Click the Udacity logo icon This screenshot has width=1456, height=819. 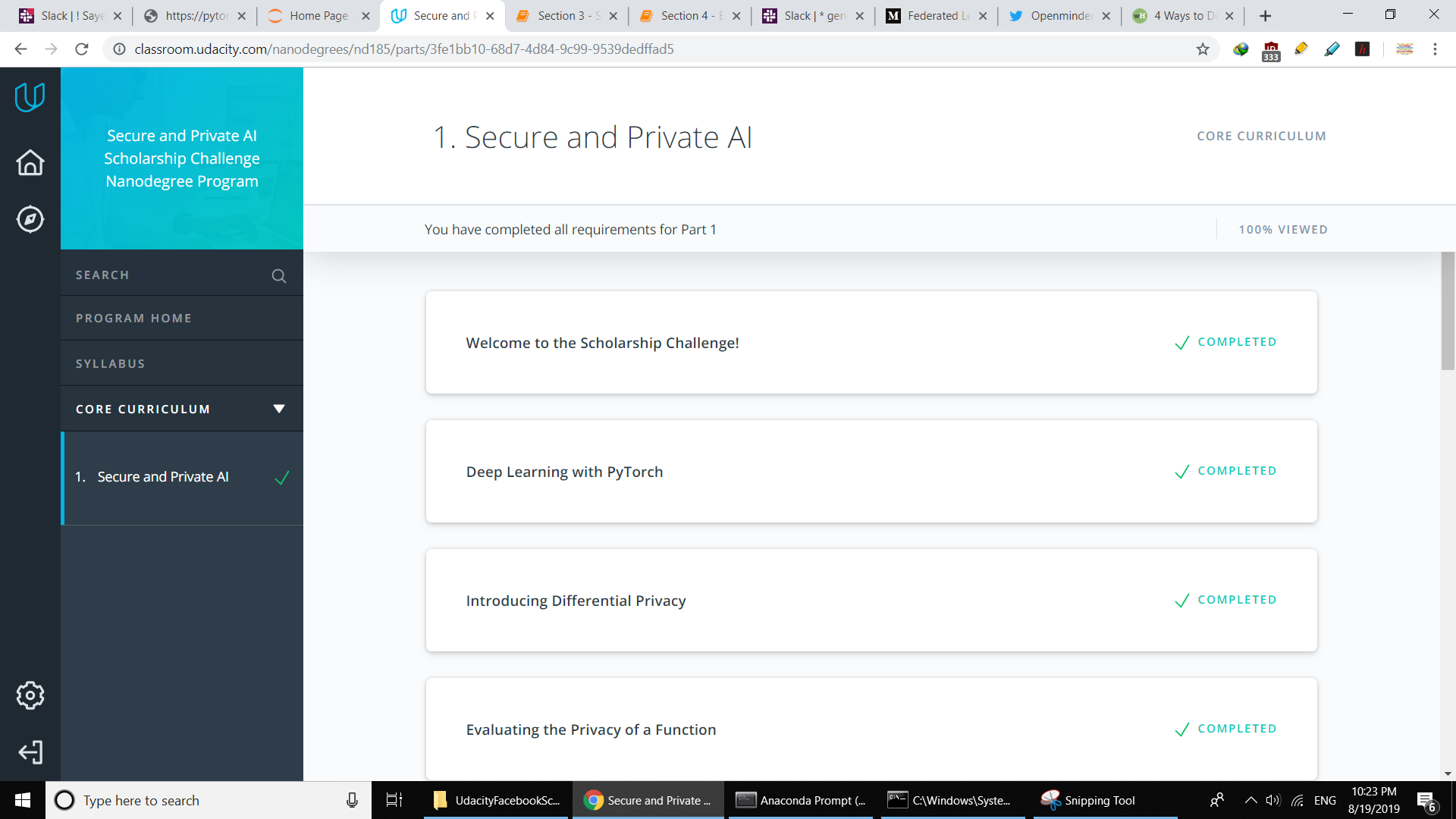(x=30, y=97)
